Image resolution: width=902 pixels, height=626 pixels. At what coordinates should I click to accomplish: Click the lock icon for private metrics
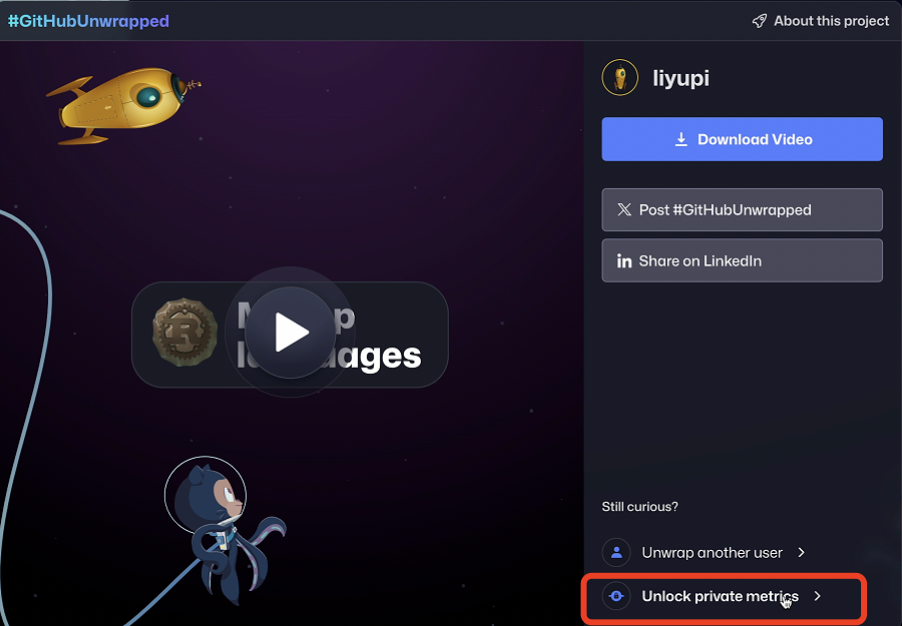tap(616, 596)
